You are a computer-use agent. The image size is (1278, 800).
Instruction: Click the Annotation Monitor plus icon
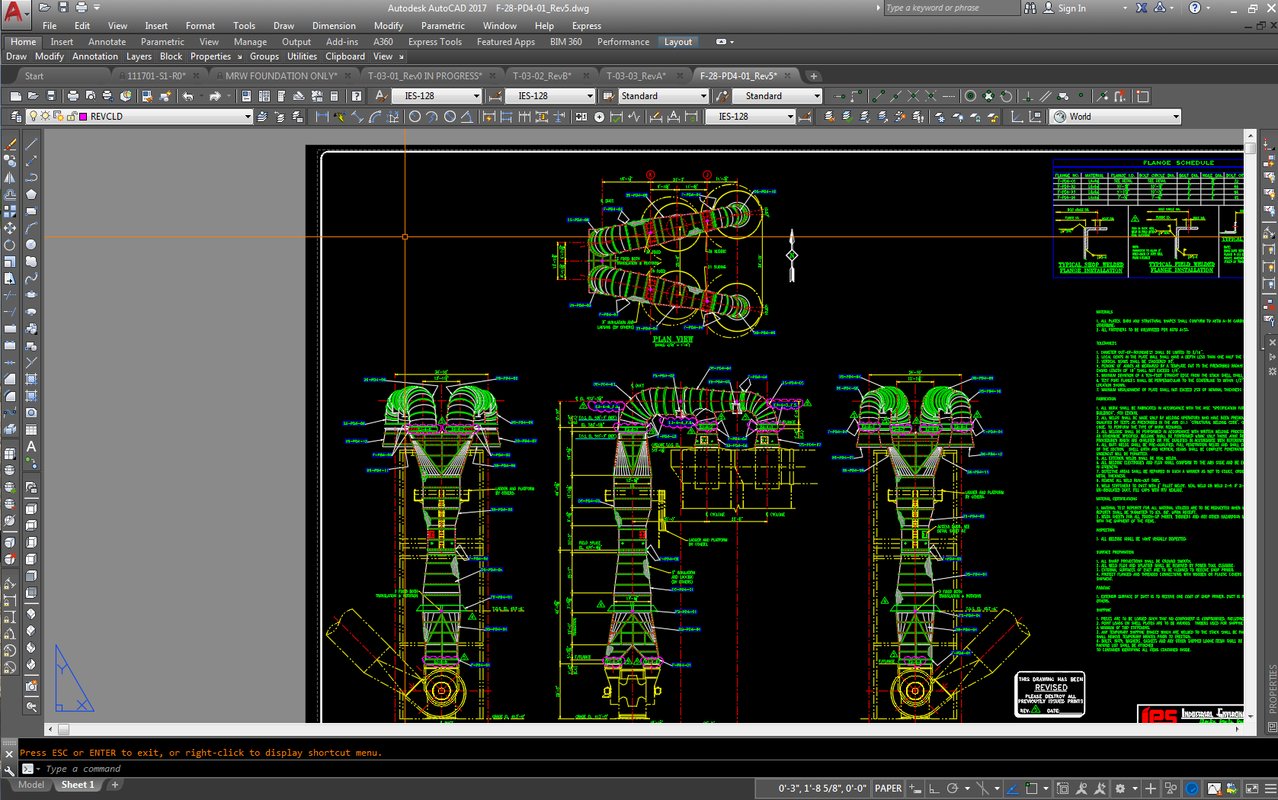1150,788
